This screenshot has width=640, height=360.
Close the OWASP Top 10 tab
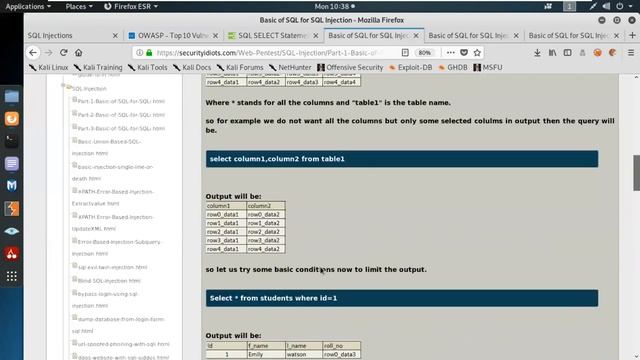(216, 36)
